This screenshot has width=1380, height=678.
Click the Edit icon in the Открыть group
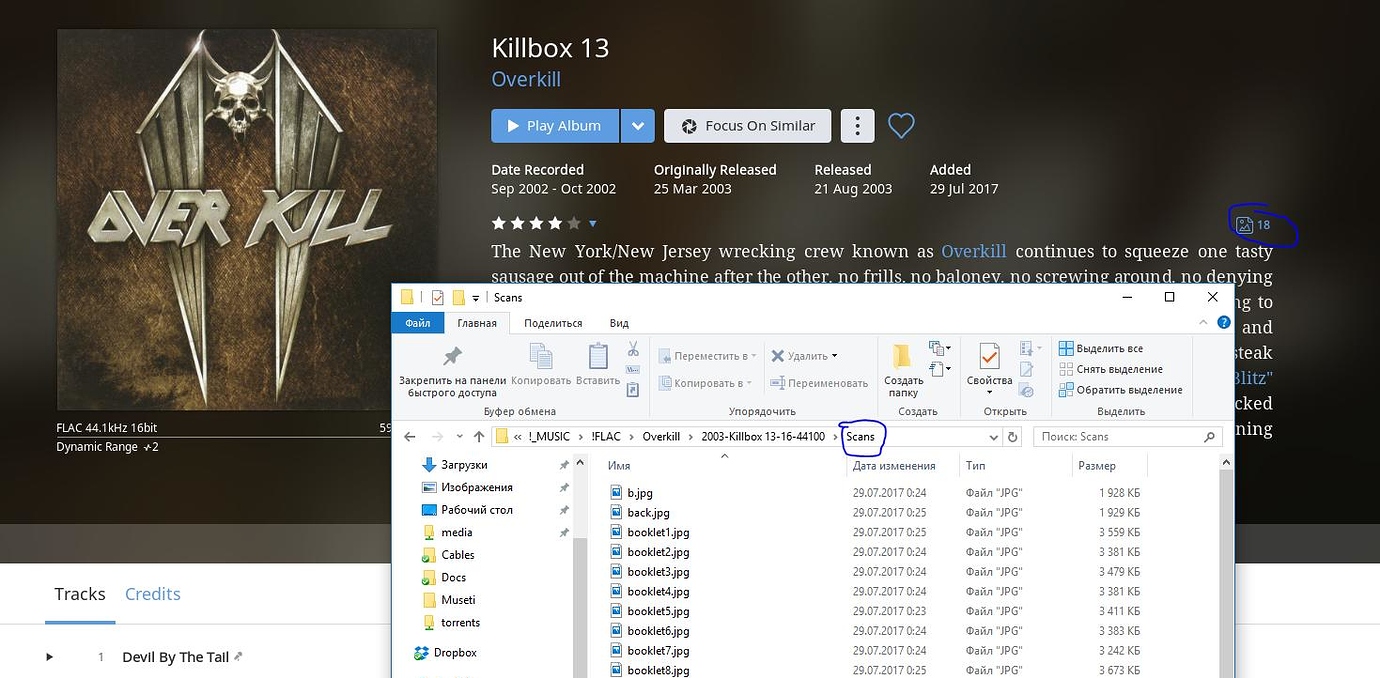(x=1026, y=369)
